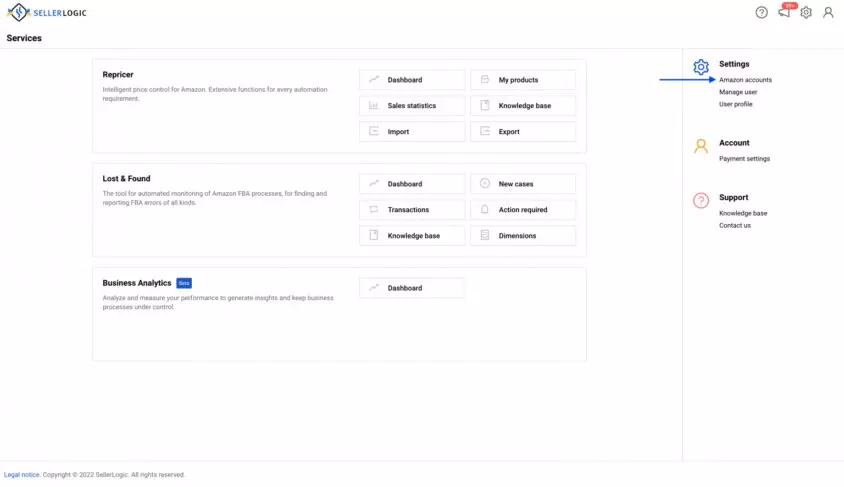Open help question mark icon in header
The image size is (844, 487).
click(x=761, y=12)
